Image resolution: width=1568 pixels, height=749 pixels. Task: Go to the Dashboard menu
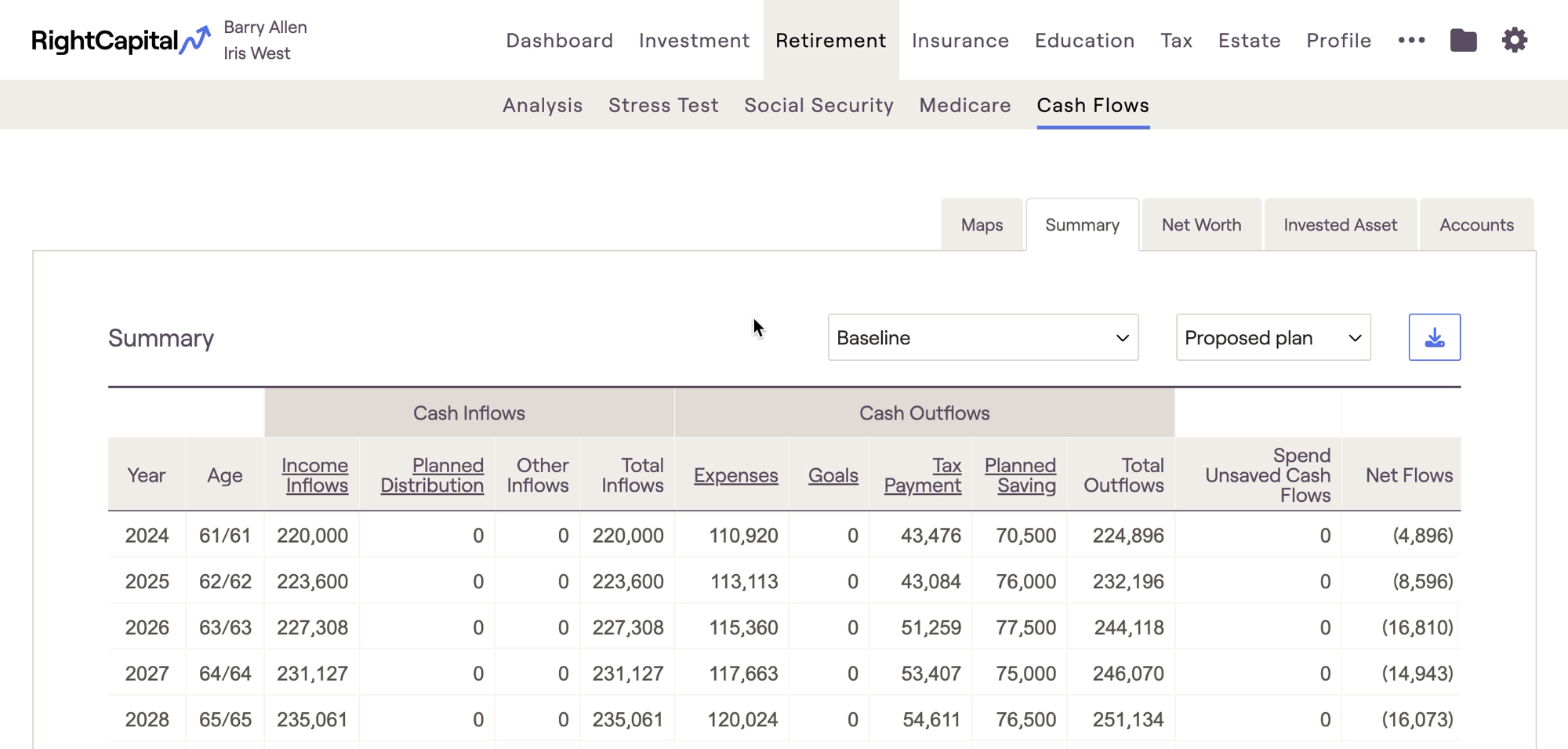pyautogui.click(x=560, y=40)
